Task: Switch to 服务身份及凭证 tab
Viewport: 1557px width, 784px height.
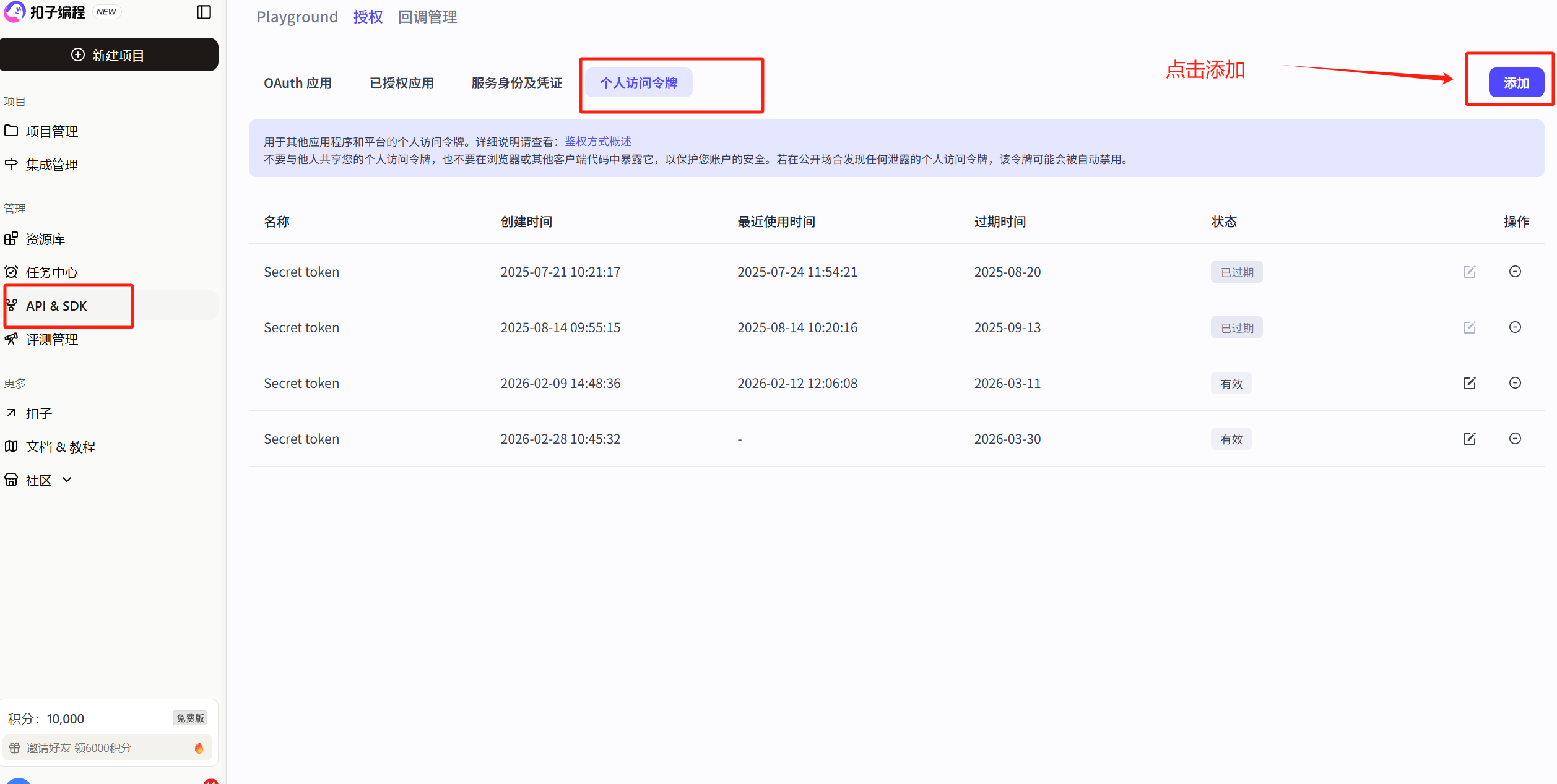Action: click(516, 83)
